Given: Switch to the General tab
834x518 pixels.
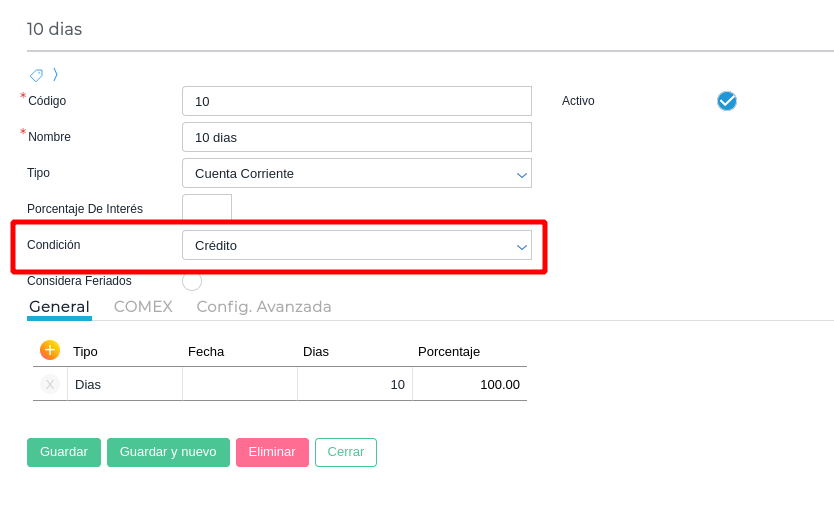Looking at the screenshot, I should coord(59,307).
